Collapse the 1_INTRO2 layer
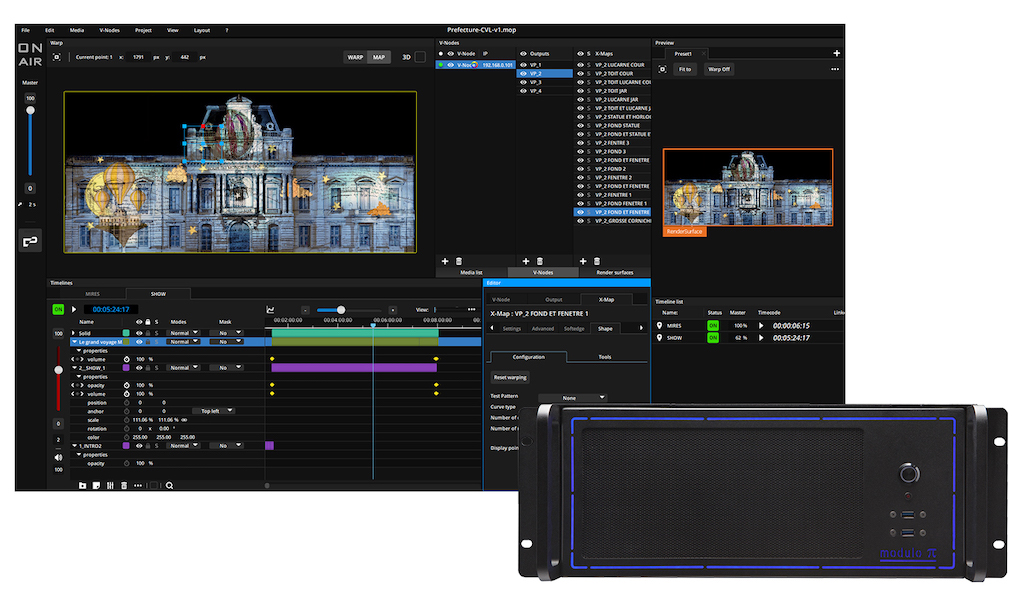 [74, 446]
